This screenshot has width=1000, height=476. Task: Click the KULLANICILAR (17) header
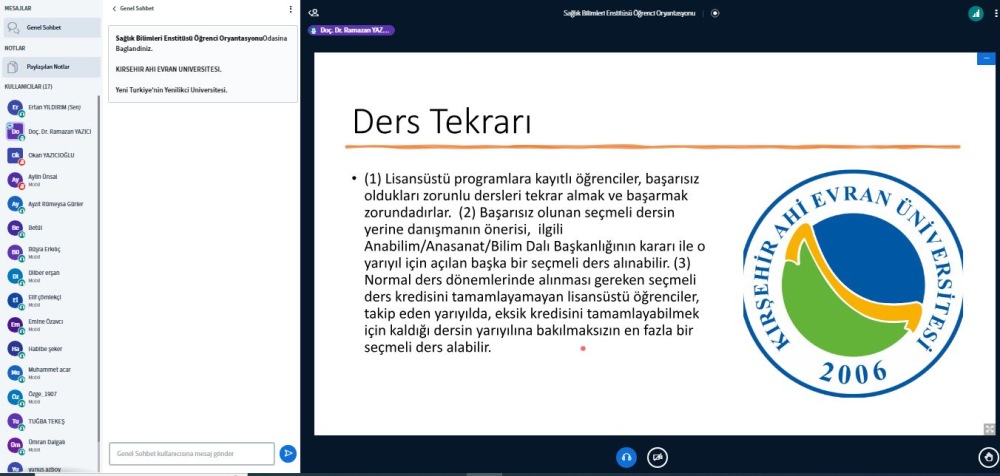[29, 86]
